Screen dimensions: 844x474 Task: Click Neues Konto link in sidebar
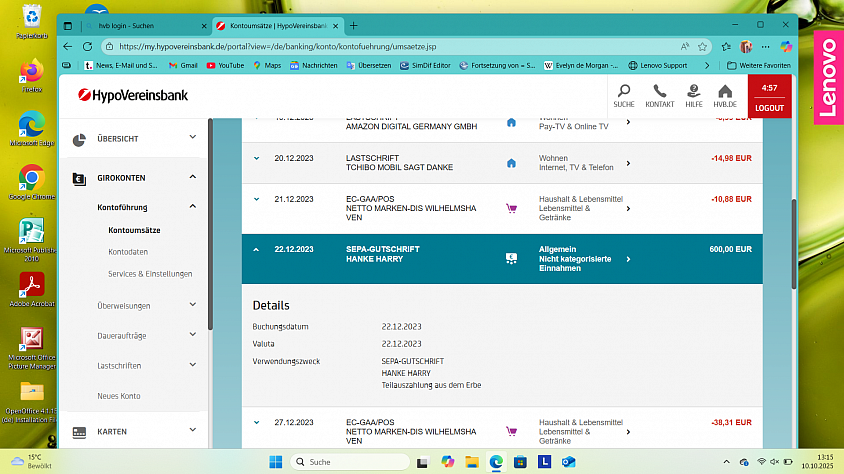click(118, 396)
